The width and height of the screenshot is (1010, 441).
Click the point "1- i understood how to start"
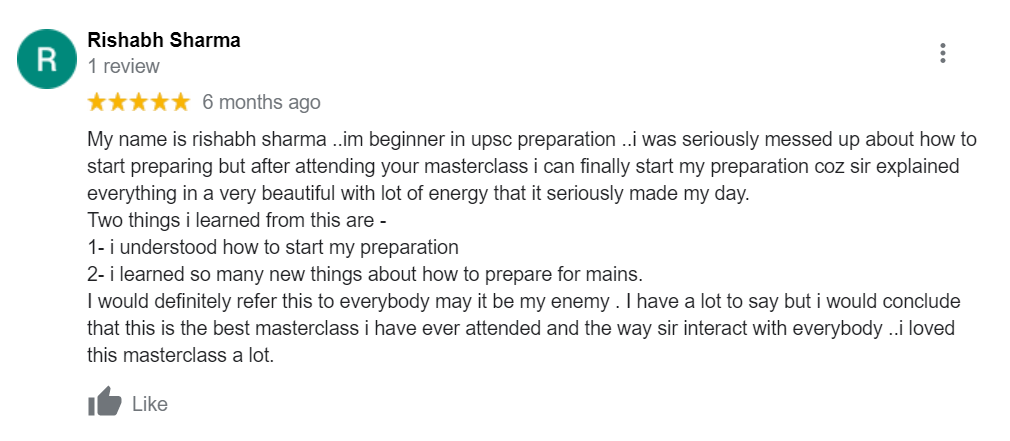(x=273, y=248)
